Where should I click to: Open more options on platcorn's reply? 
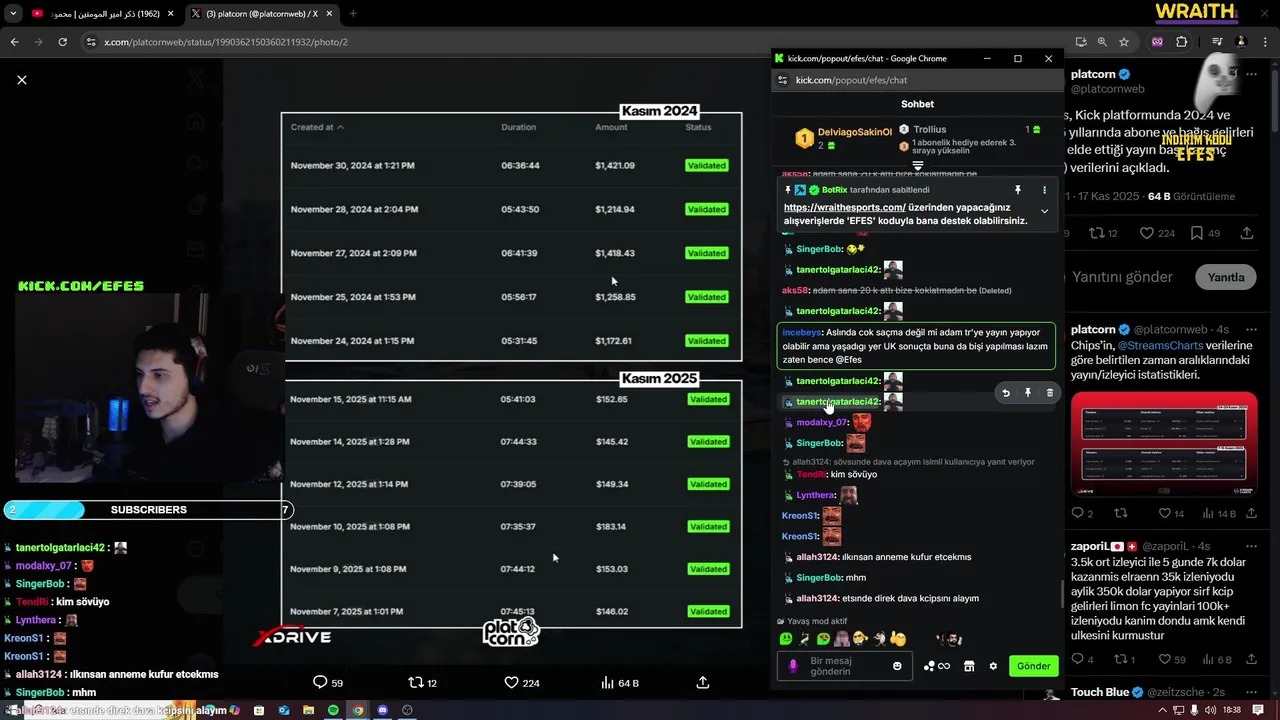pyautogui.click(x=1250, y=330)
